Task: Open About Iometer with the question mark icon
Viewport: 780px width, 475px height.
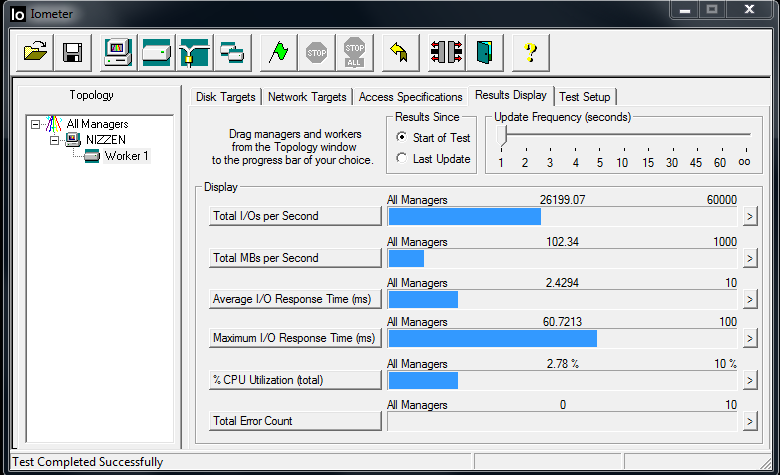Action: [531, 52]
